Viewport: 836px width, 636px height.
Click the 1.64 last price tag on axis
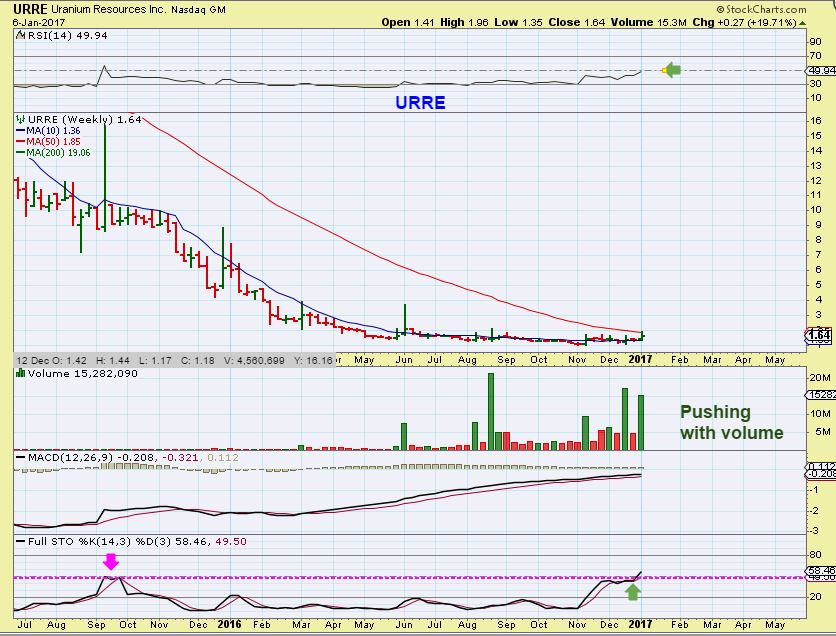(819, 335)
